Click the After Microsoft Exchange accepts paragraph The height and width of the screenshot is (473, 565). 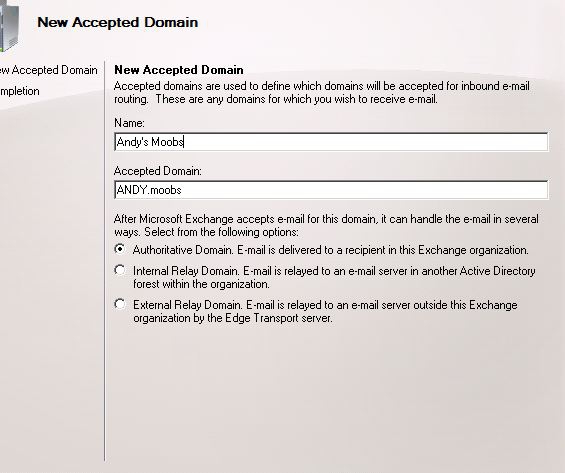coord(326,225)
